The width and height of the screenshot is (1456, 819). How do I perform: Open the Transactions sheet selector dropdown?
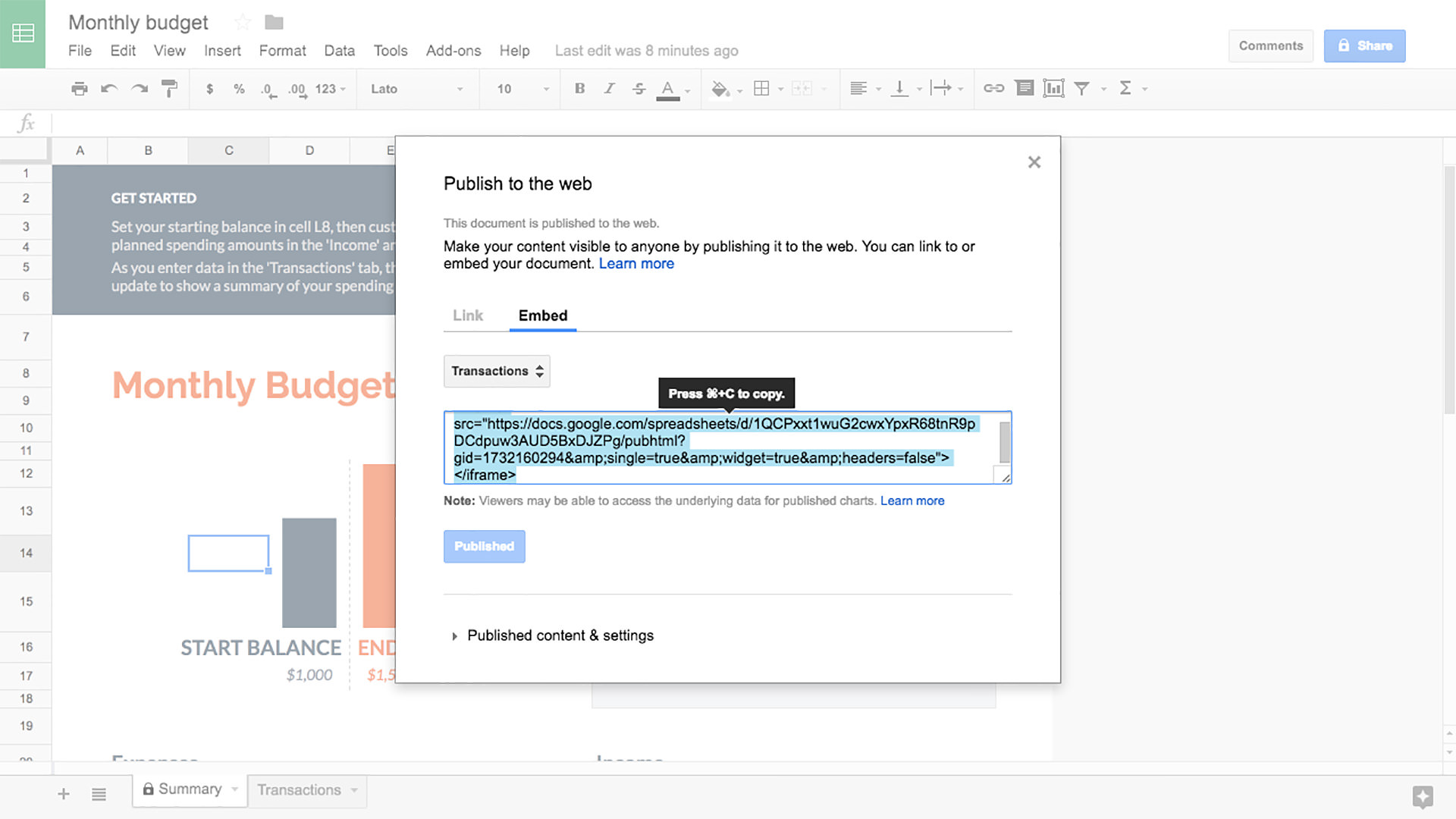pos(497,371)
